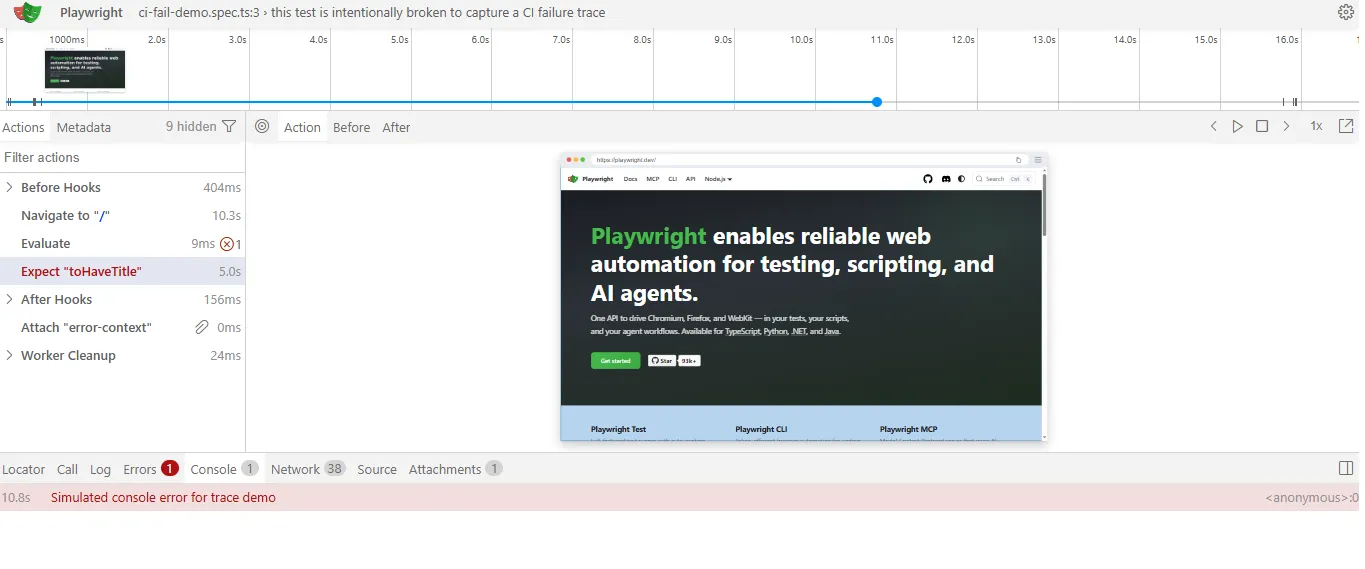The image size is (1365, 569).
Task: Click the snapshot page vertical scrollbar
Action: click(1044, 304)
